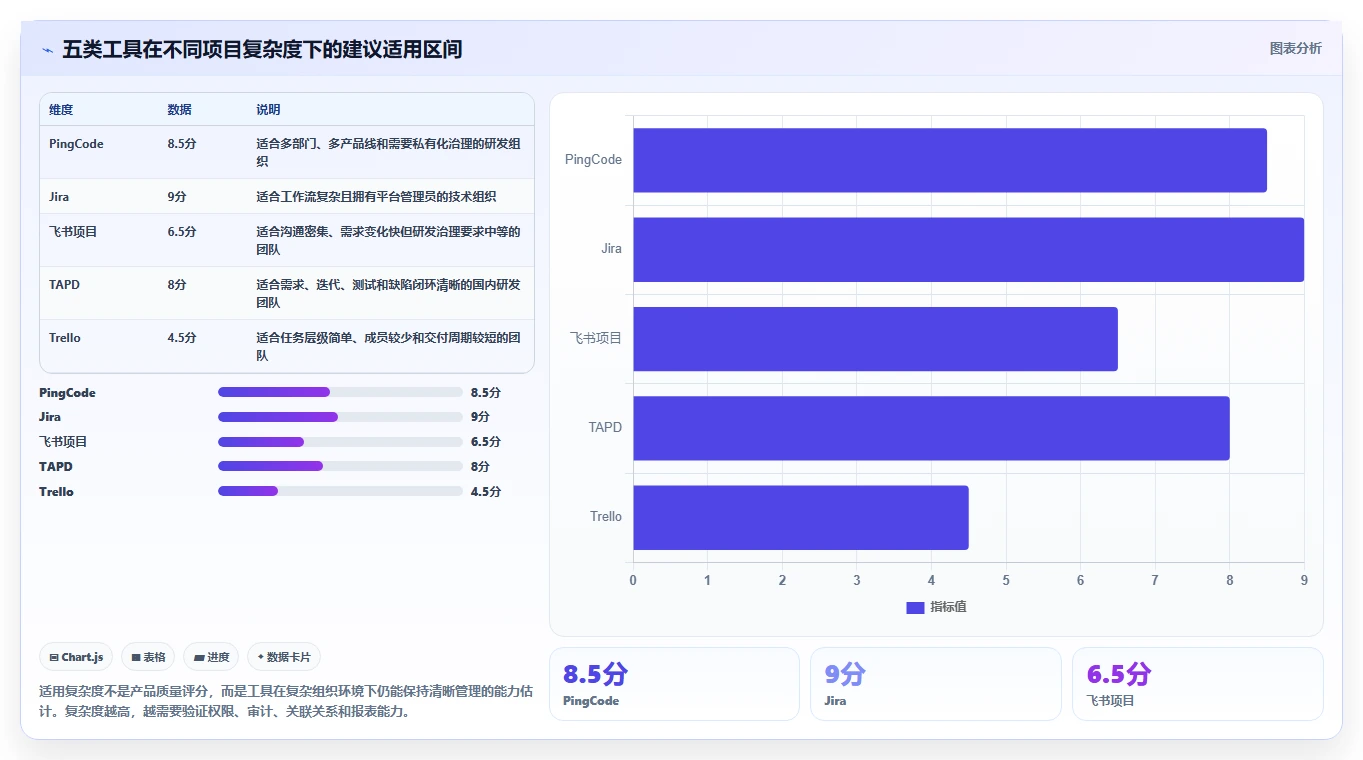The image size is (1363, 760).
Task: Select the 数据卡片 tag chip
Action: (284, 657)
